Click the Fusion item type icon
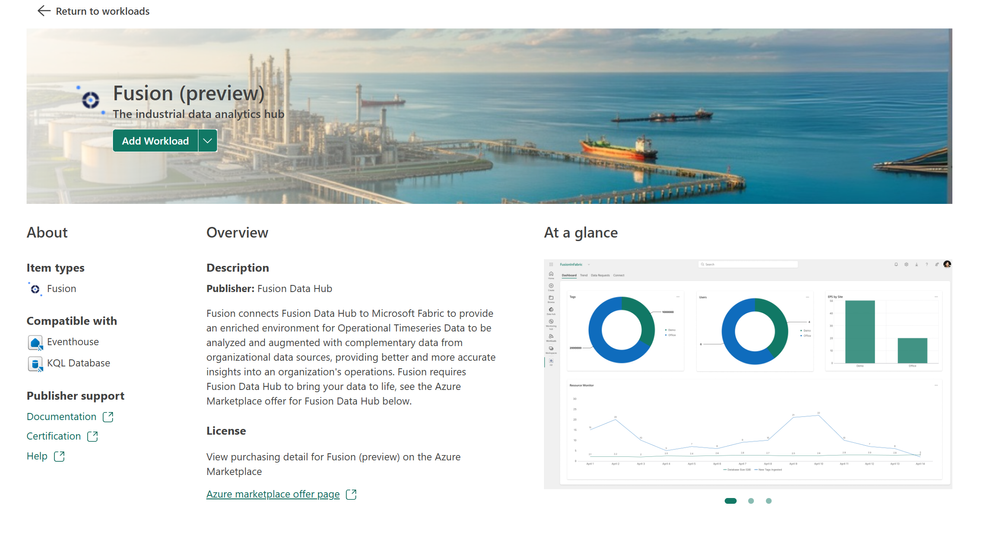Viewport: 998px width, 542px height. pos(34,289)
